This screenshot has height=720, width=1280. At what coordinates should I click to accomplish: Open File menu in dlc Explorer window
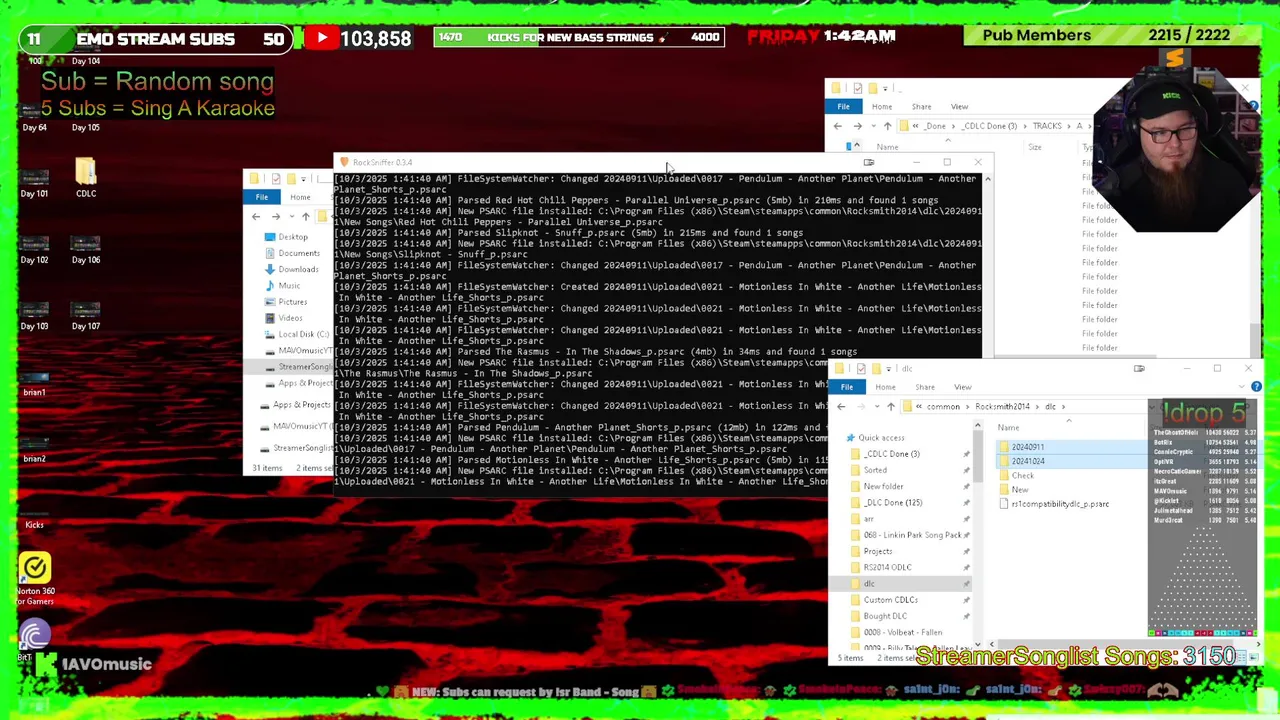847,387
